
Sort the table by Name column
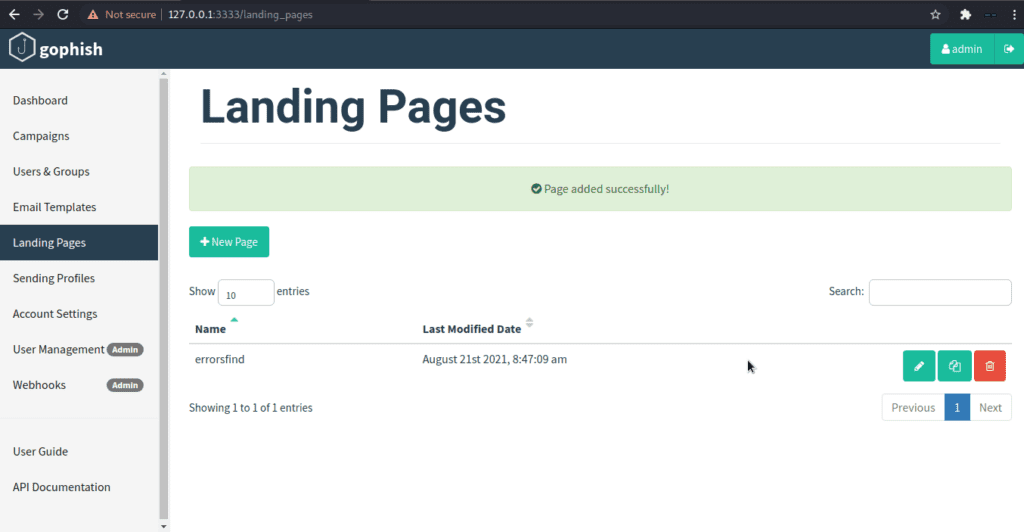(211, 329)
